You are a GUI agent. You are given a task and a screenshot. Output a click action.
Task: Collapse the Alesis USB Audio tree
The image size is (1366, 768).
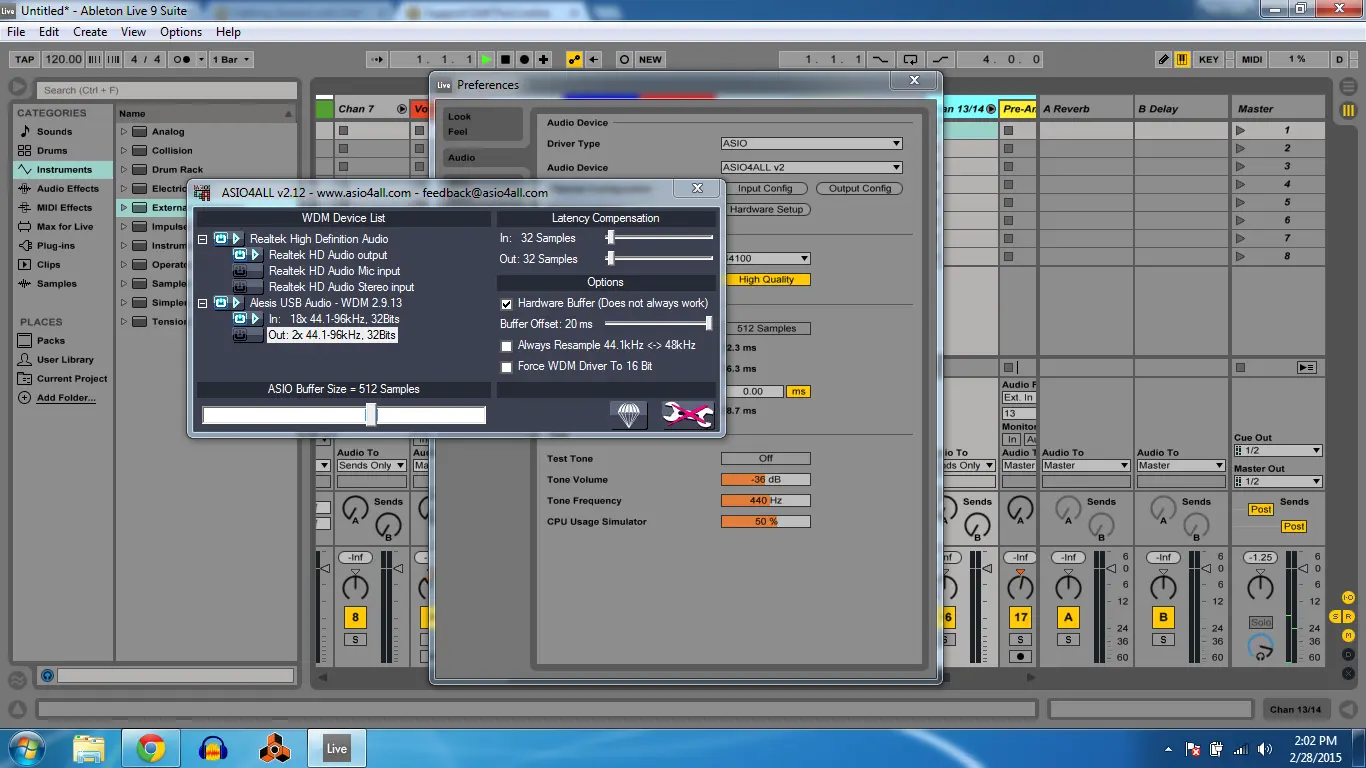203,302
